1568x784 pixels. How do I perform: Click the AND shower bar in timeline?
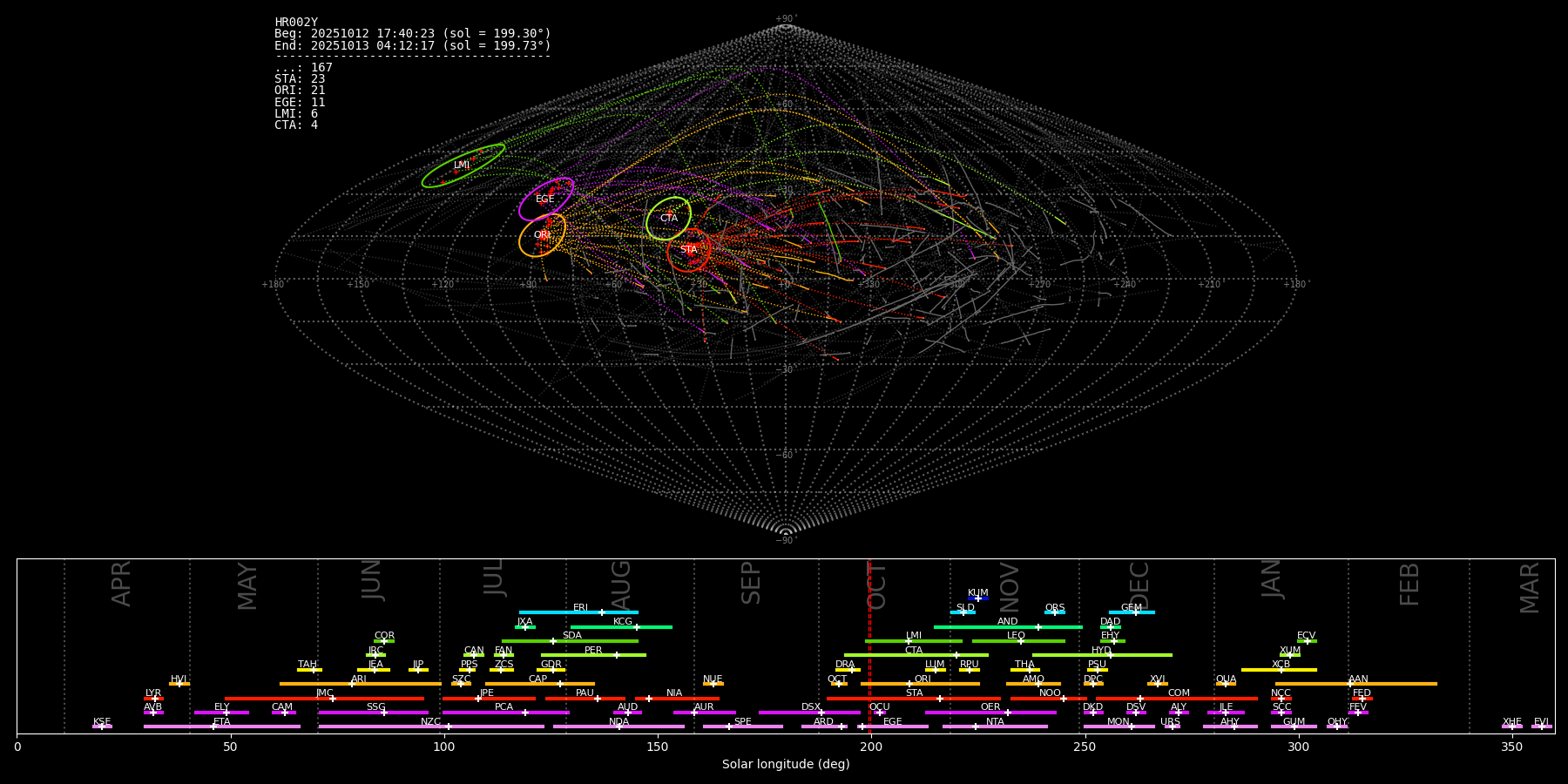point(1008,626)
